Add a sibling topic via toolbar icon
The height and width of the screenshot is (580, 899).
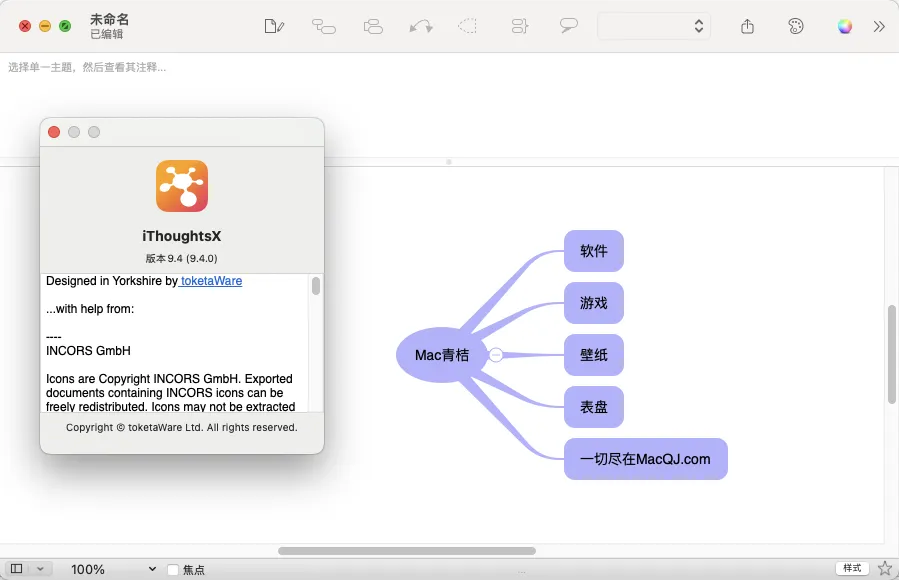point(373,26)
